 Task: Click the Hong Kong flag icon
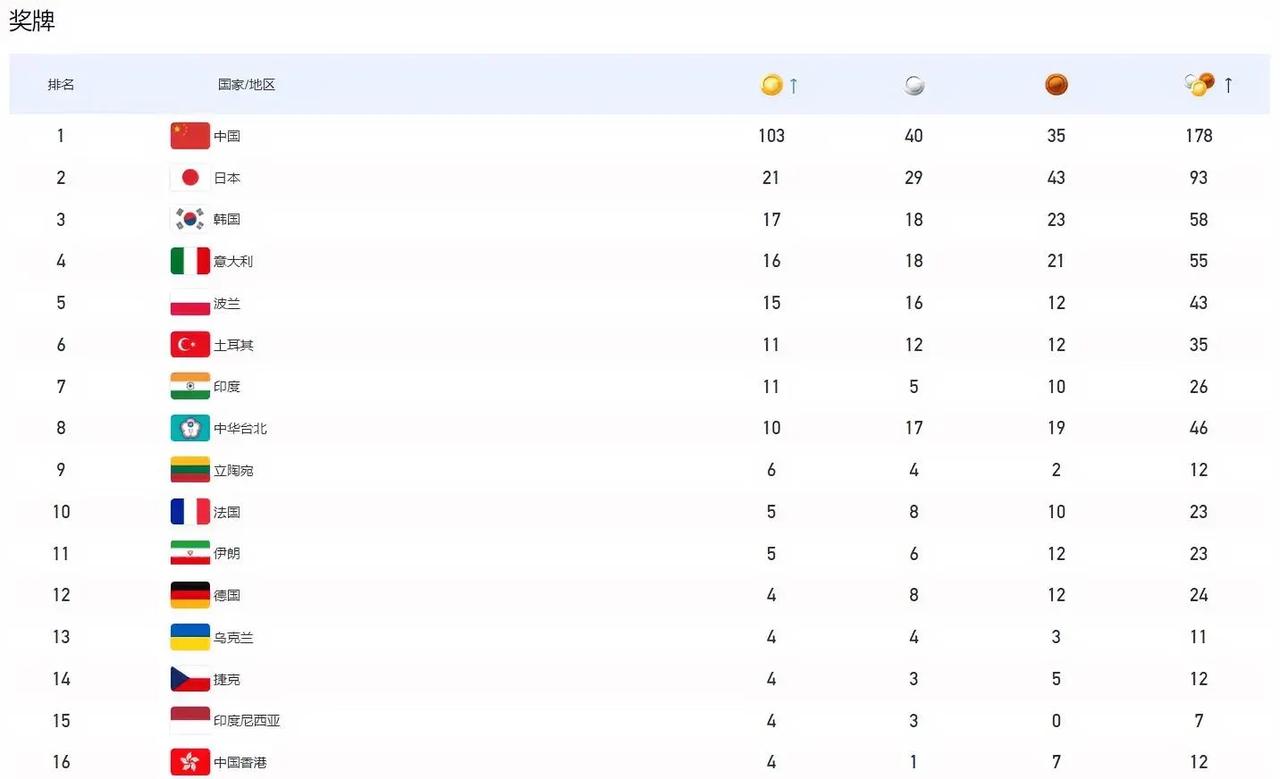pos(190,762)
